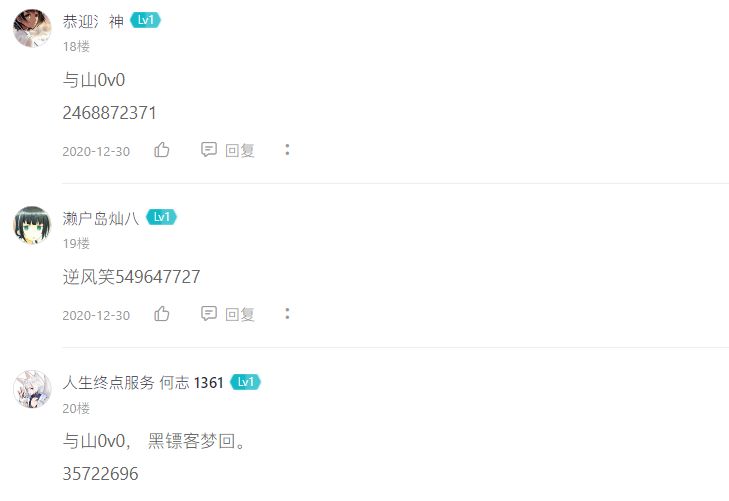
Task: Like the 18楼 comment with thumbs-up icon
Action: click(x=162, y=150)
